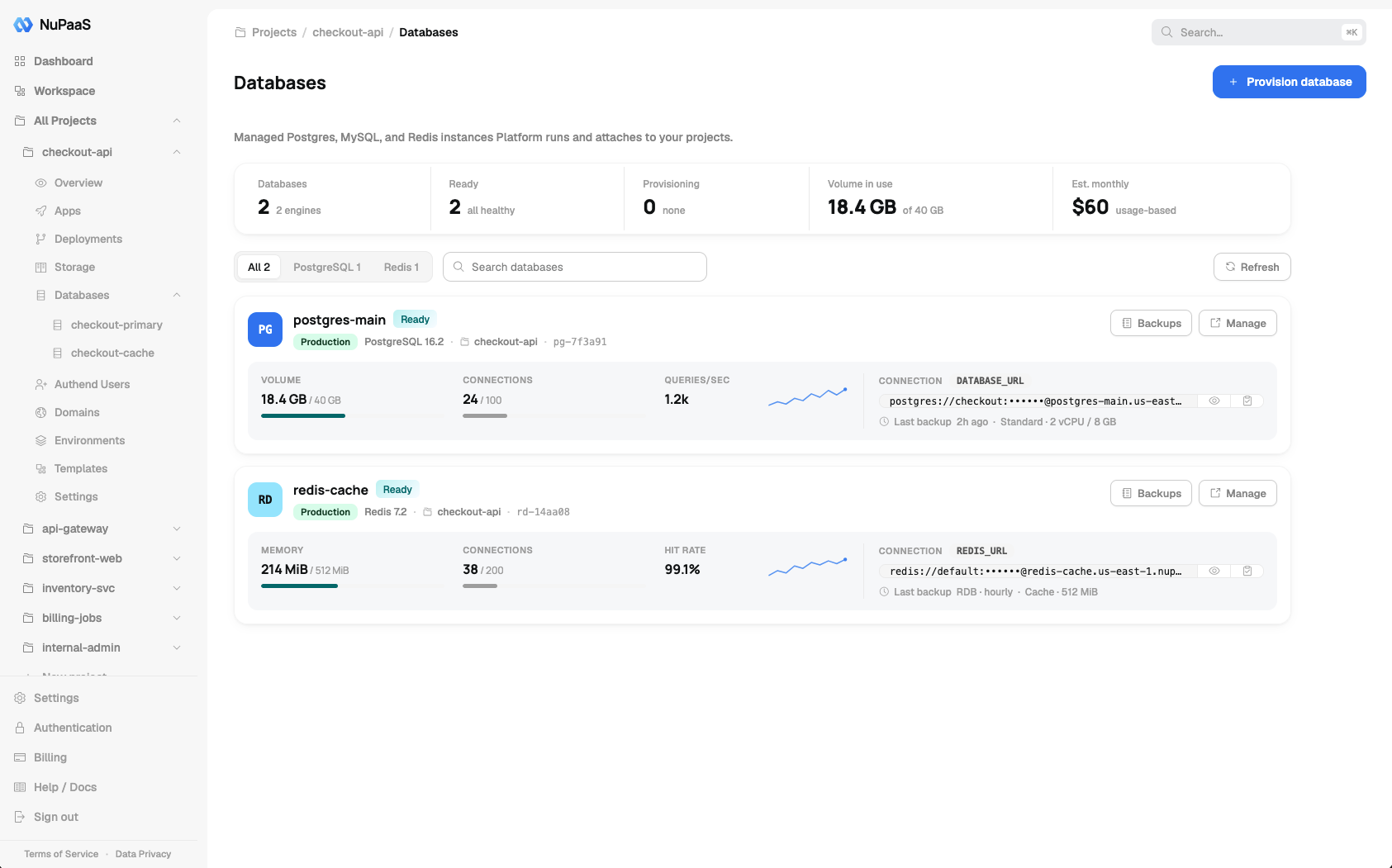Expand inventory-svc project

[177, 588]
